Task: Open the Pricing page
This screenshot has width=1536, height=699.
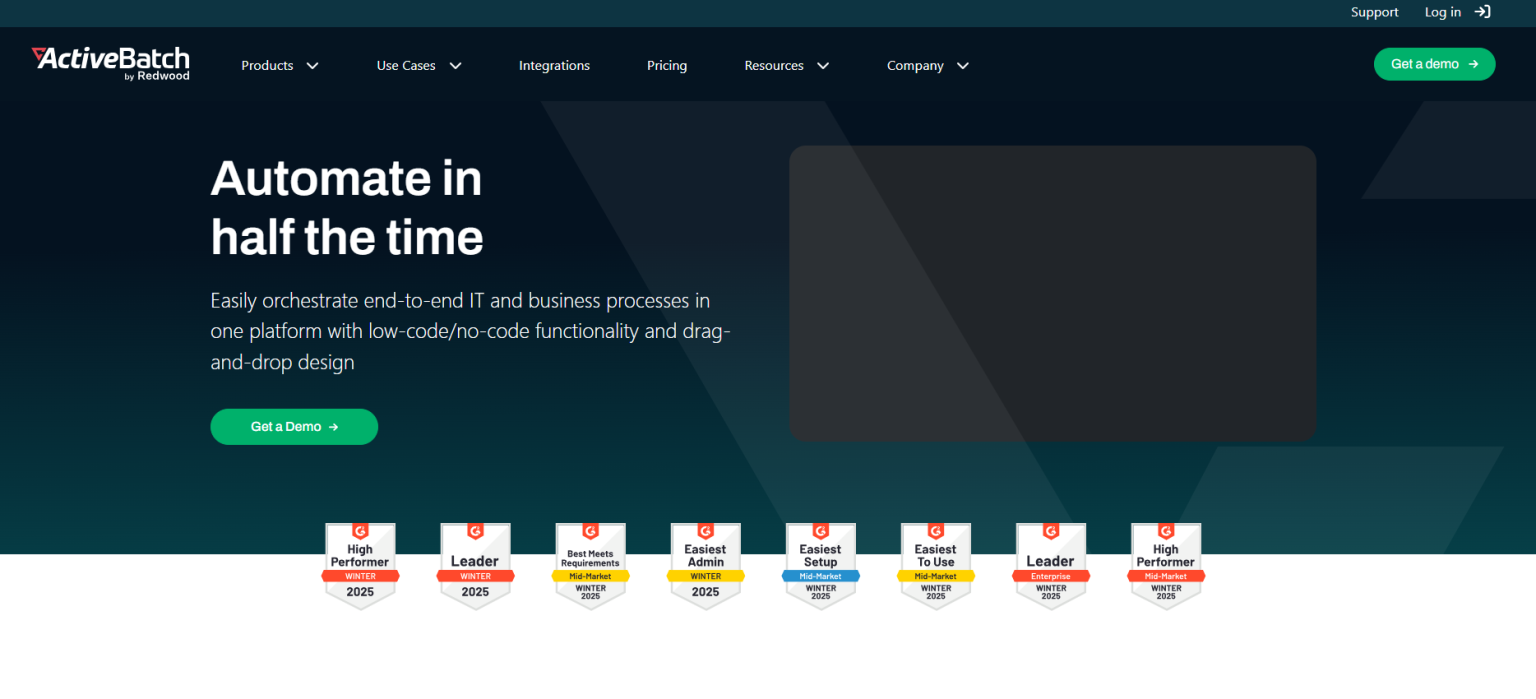Action: 666,65
